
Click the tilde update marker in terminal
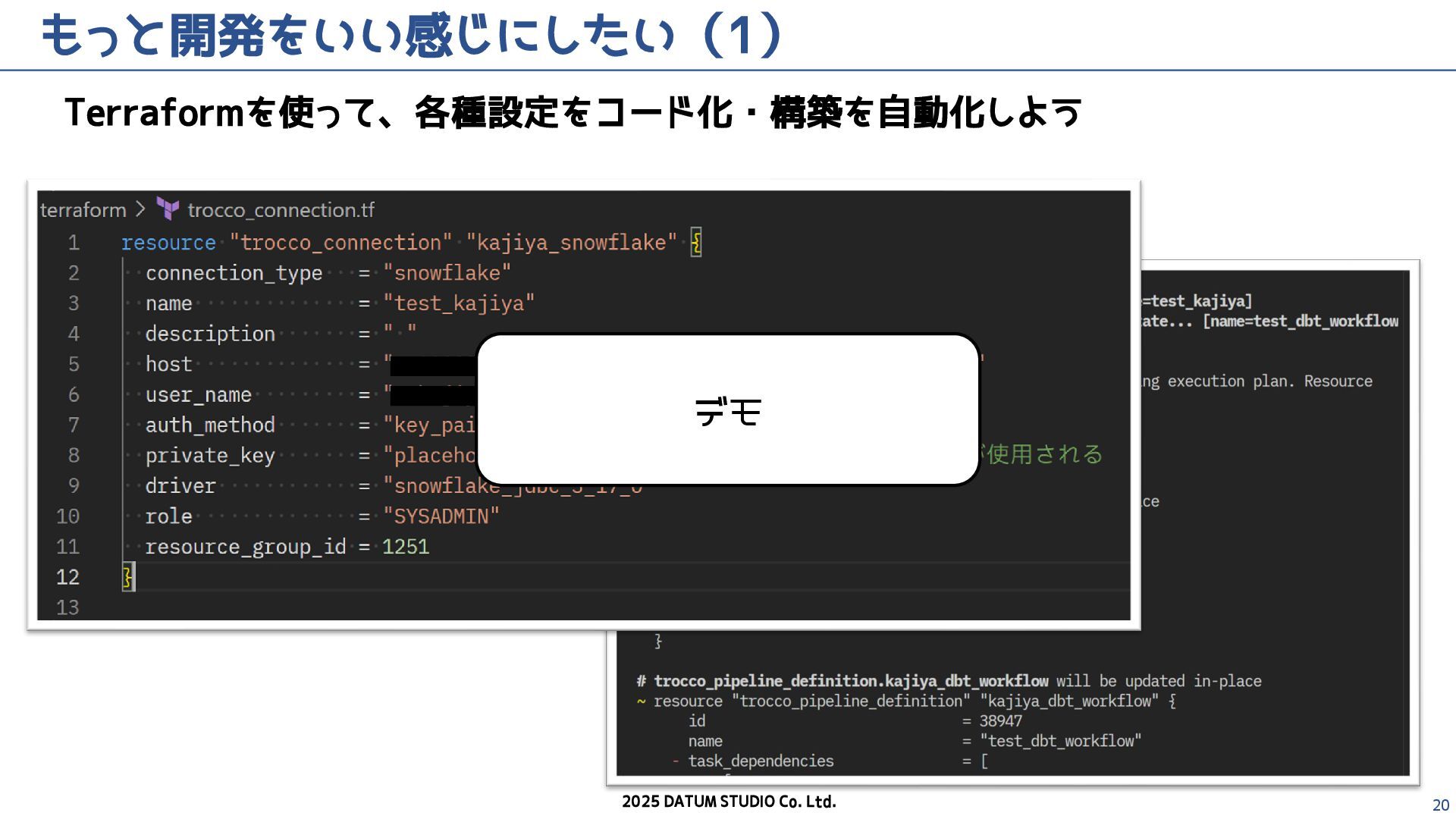tap(642, 701)
